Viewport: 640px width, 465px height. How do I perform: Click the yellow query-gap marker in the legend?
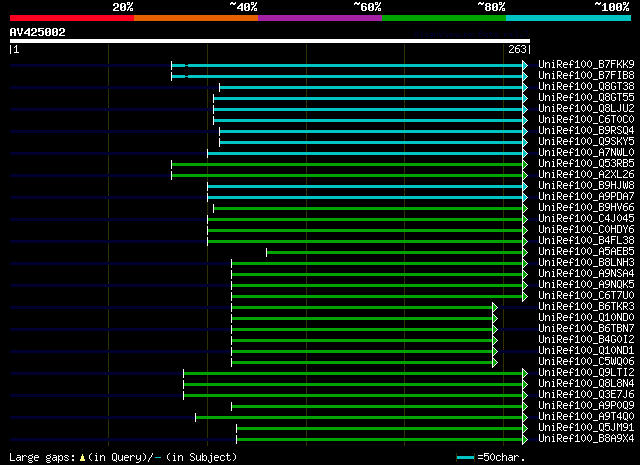[x=82, y=458]
